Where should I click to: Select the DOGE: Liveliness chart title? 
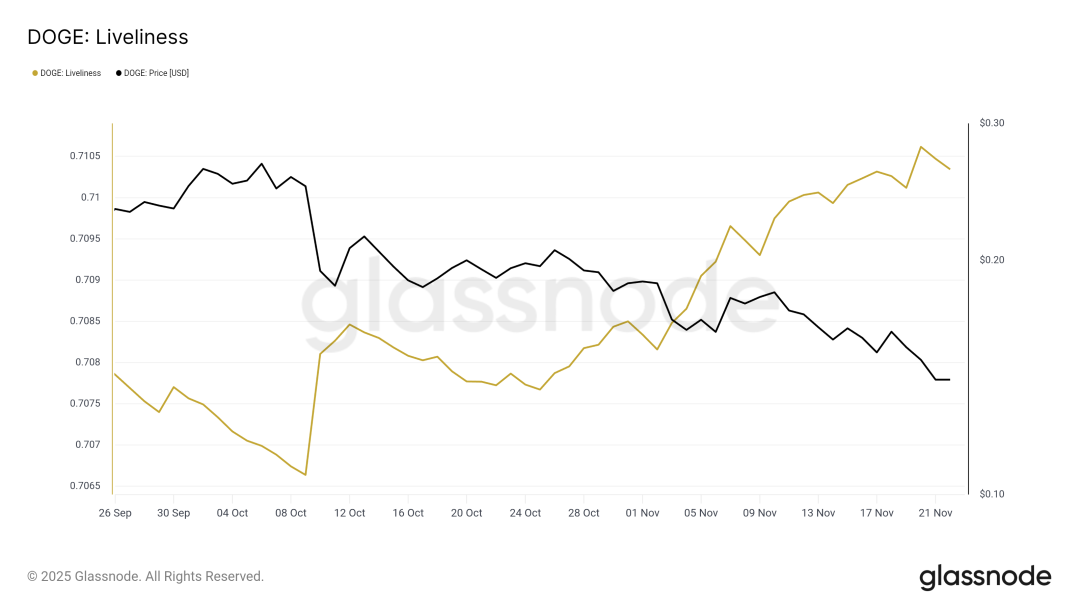pos(108,37)
